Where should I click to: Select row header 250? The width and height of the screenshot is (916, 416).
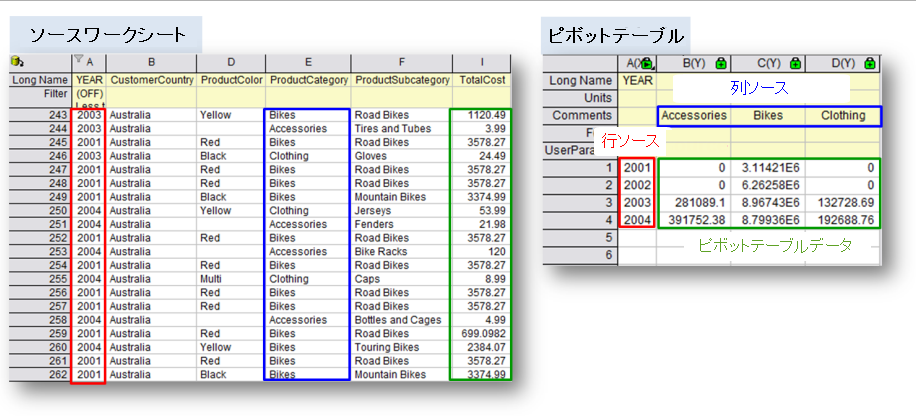(40, 210)
